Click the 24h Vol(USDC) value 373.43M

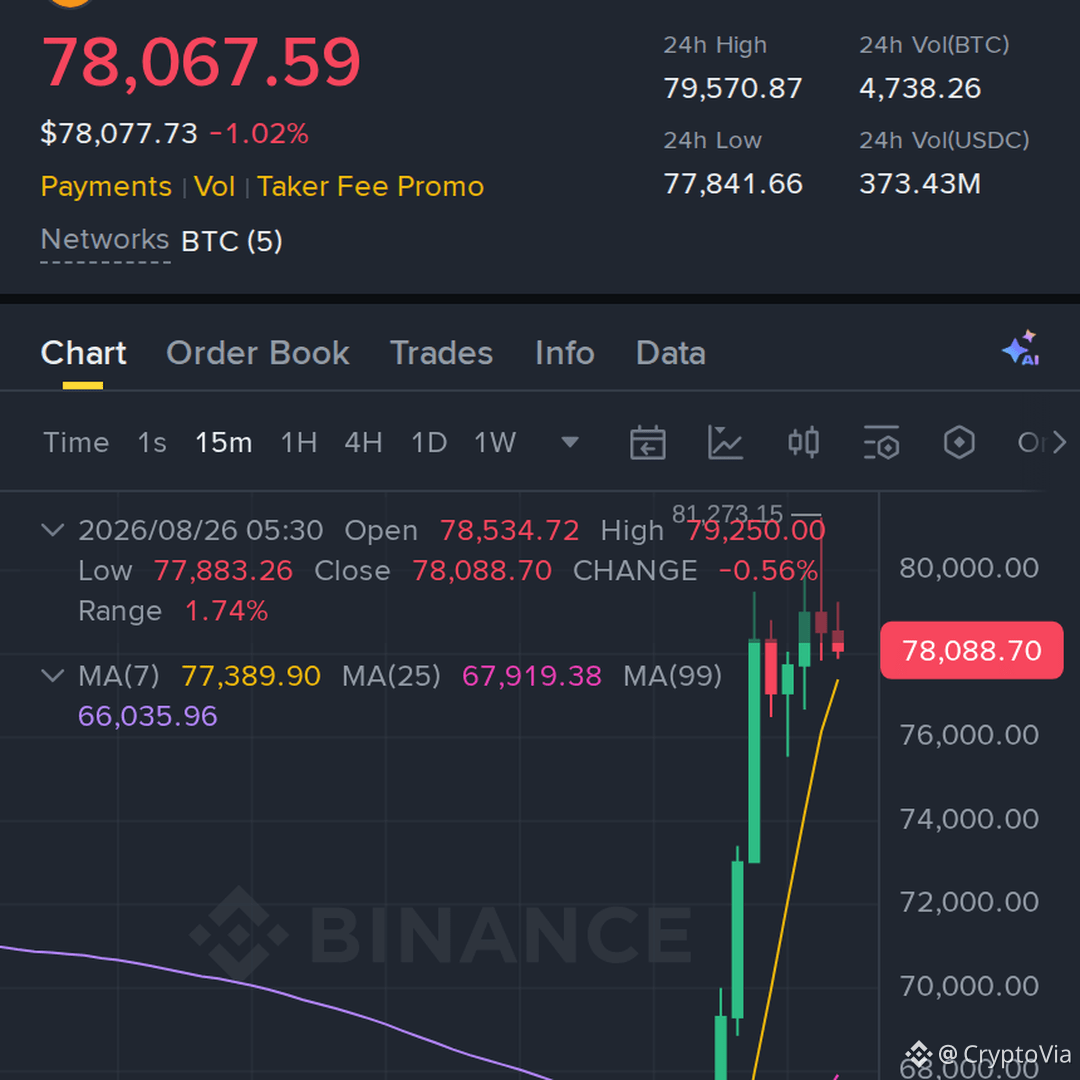point(920,184)
